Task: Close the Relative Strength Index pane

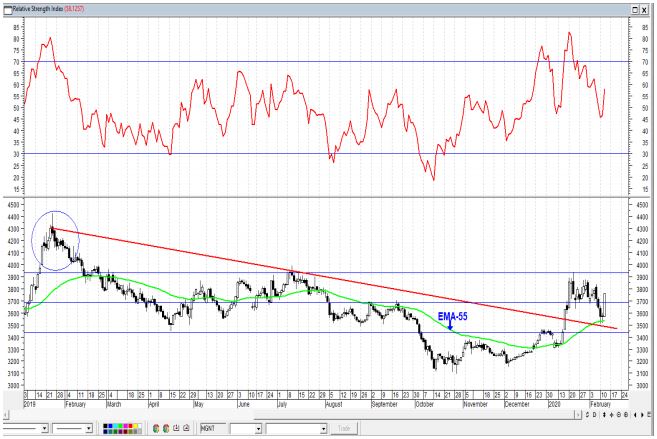Action: [x=644, y=10]
